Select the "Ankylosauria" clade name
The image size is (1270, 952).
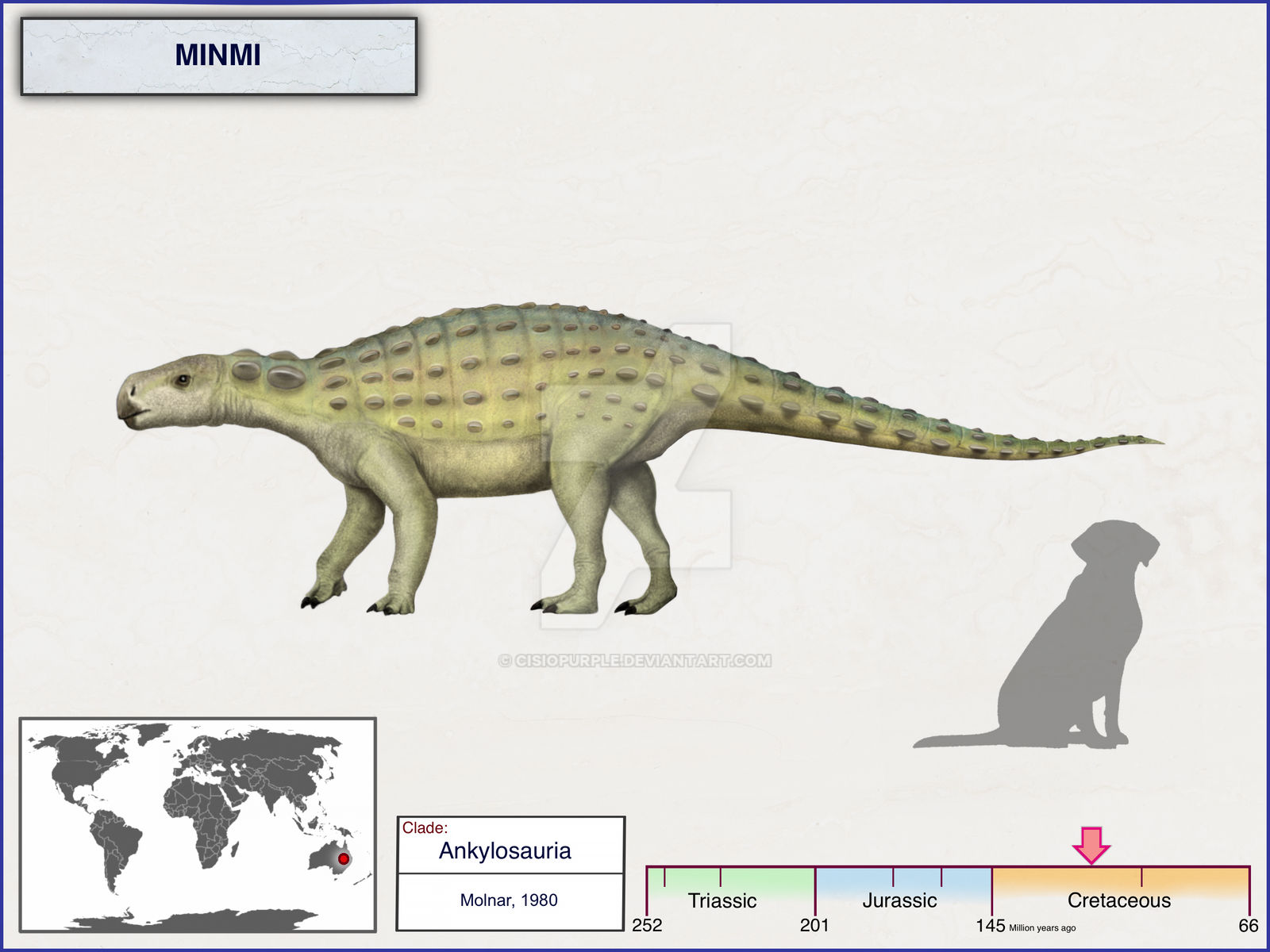tap(505, 851)
